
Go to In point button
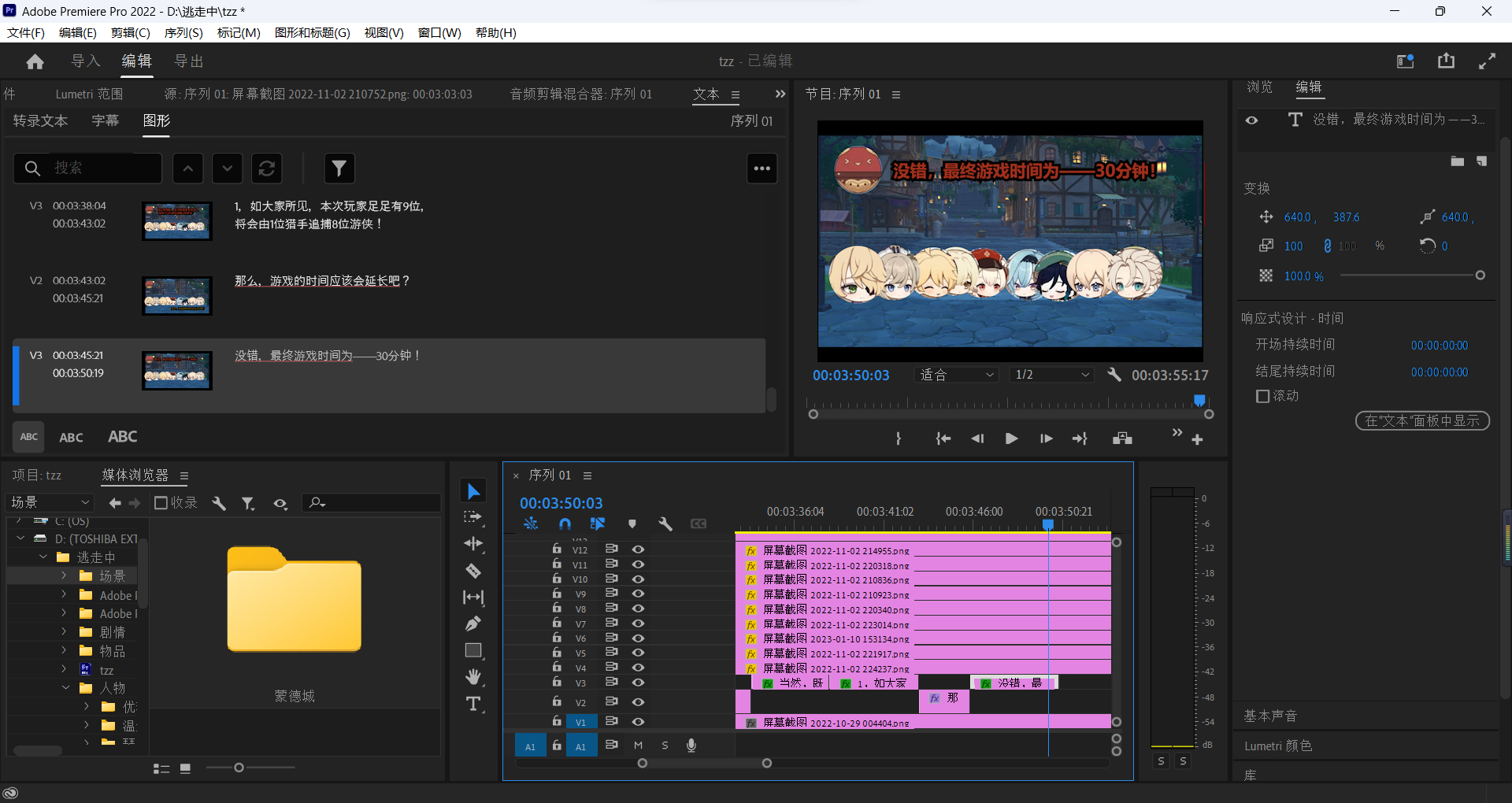[943, 439]
